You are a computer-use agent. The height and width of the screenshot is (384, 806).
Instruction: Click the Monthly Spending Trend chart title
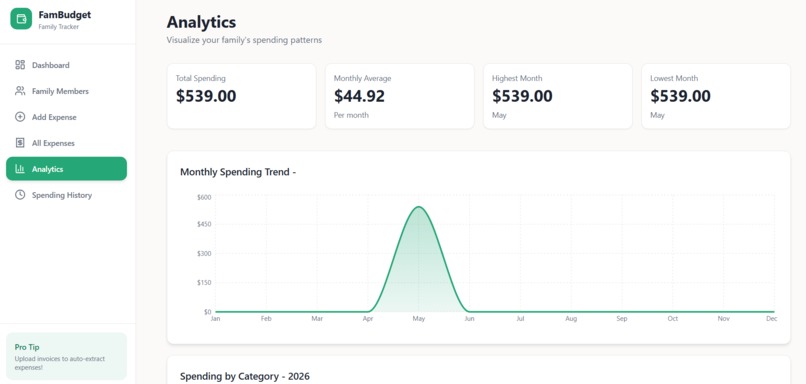(x=238, y=172)
